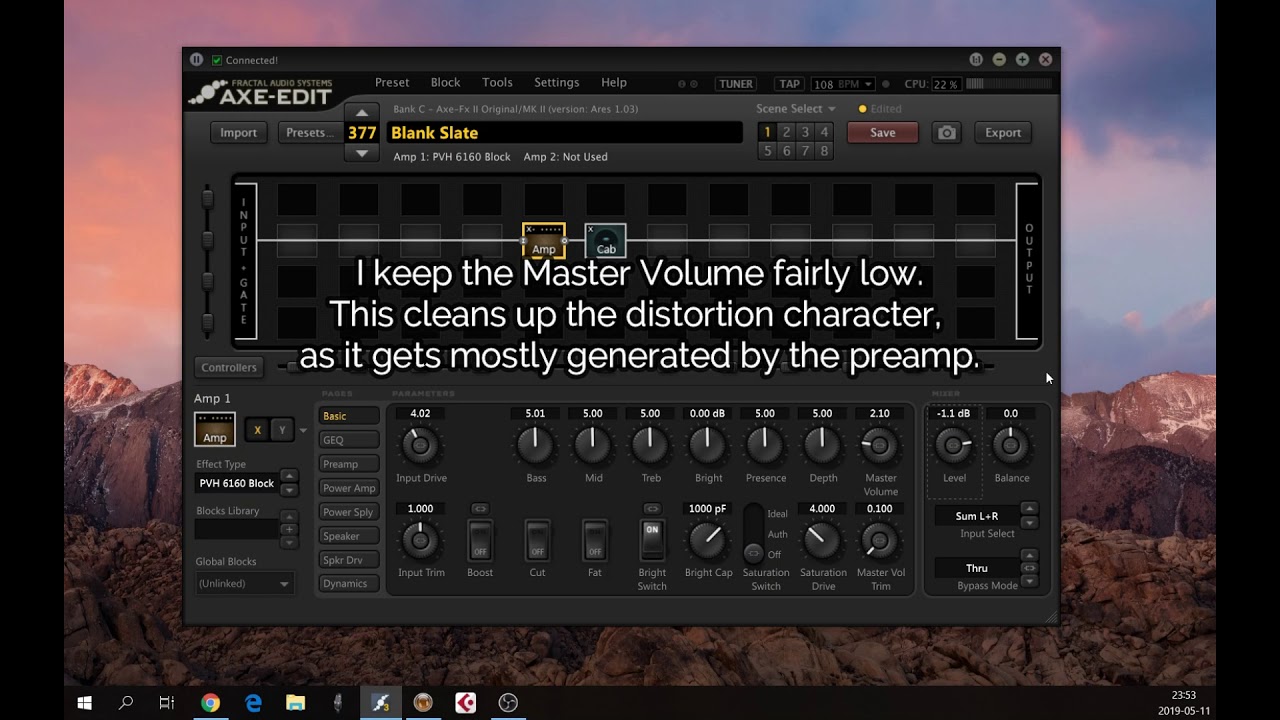Toggle the Fat switch
Image resolution: width=1280 pixels, height=720 pixels.
(x=595, y=540)
